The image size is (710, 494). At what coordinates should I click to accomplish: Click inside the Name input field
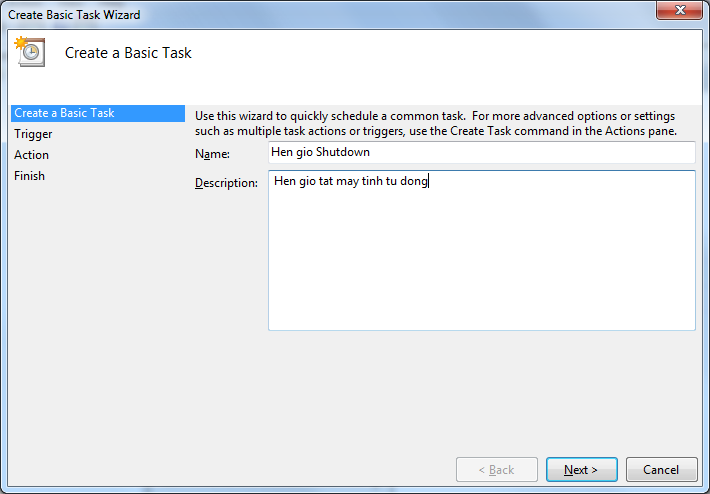(481, 152)
